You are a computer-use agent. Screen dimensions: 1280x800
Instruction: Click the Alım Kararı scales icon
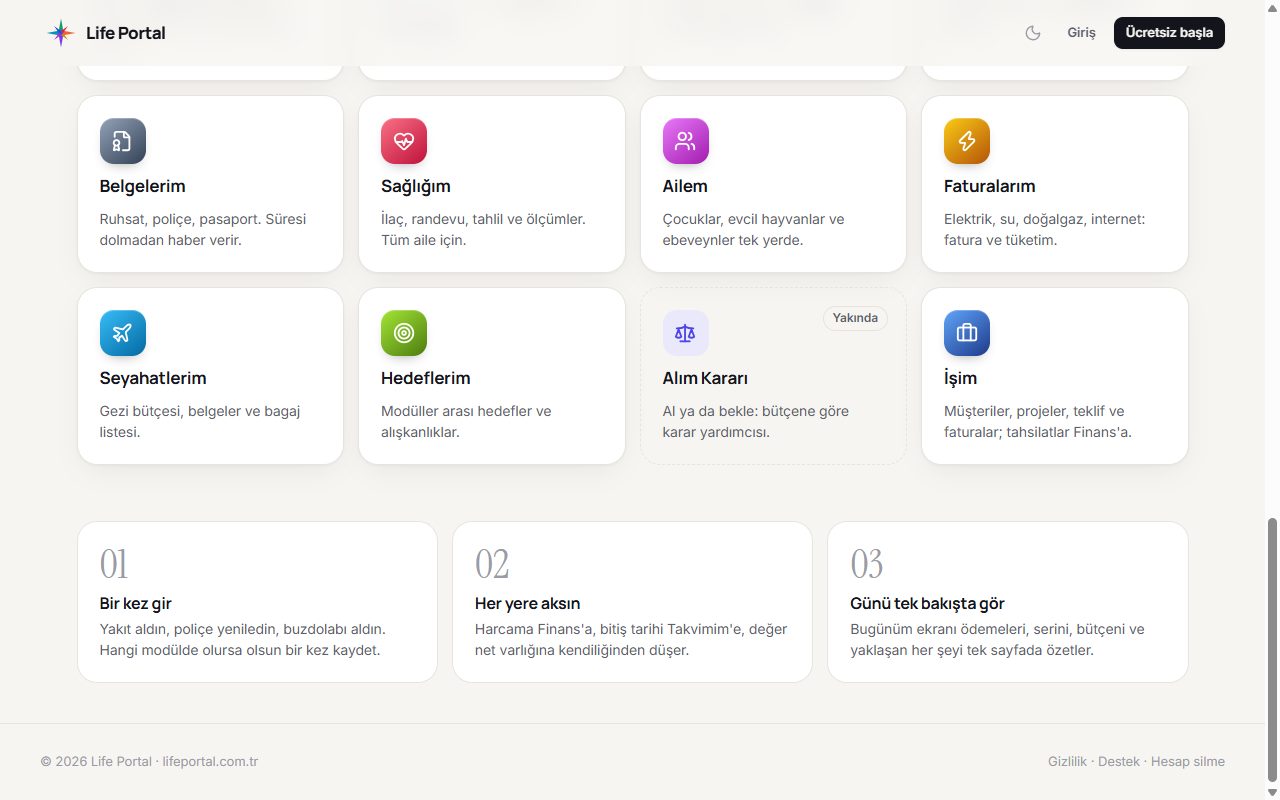(685, 333)
